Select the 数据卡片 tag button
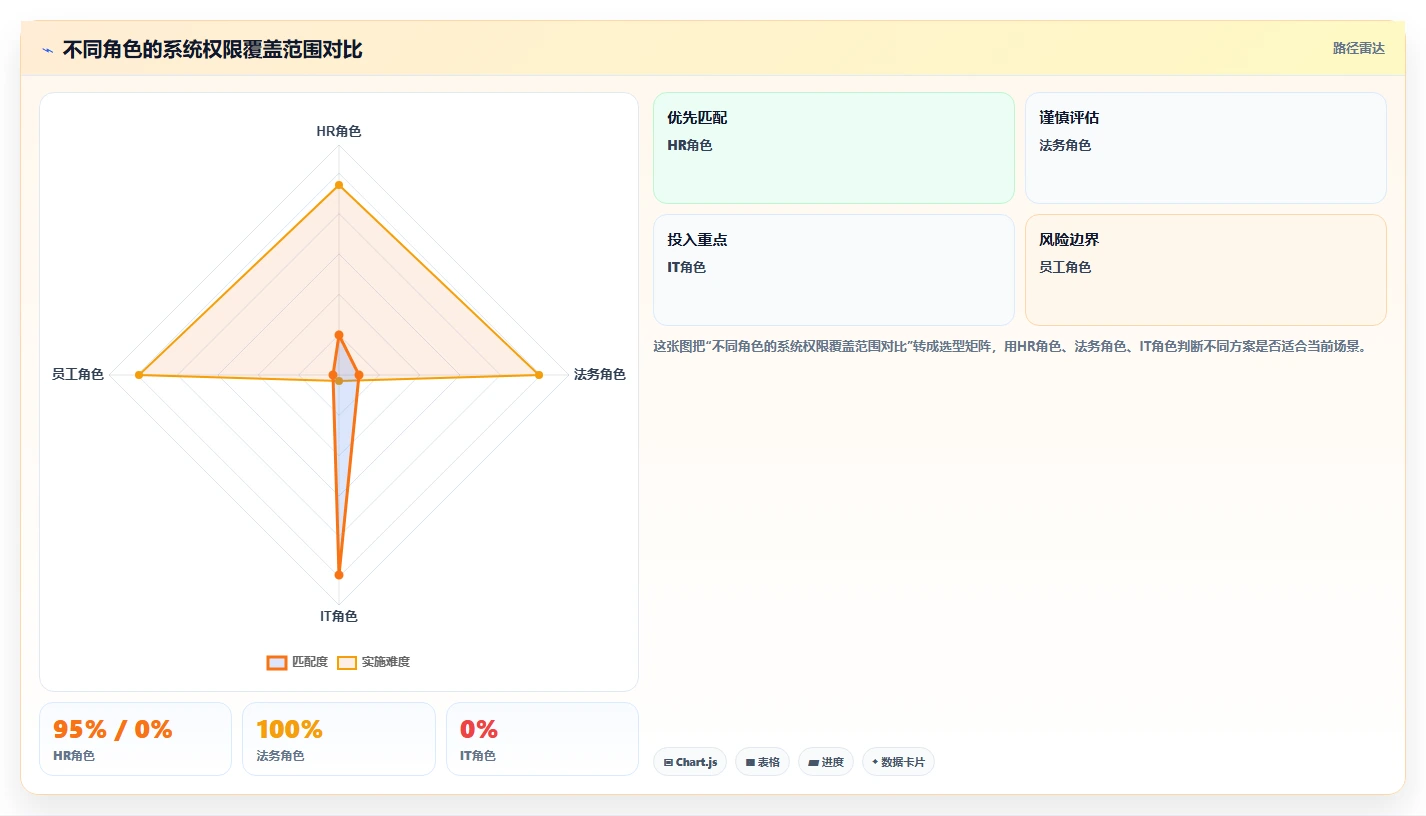1426x816 pixels. click(898, 762)
